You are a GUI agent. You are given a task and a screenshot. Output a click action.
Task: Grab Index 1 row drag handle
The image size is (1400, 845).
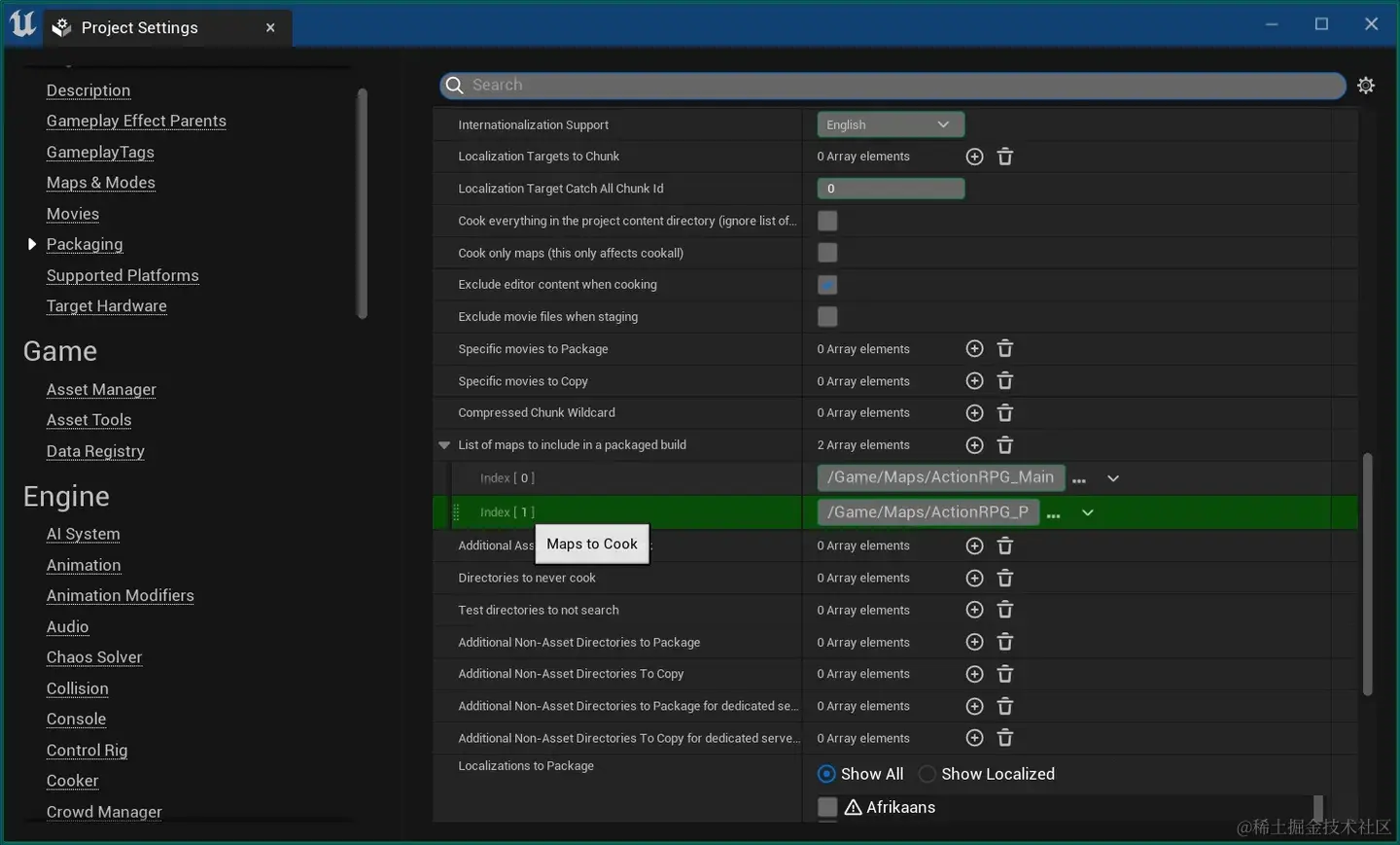(456, 512)
